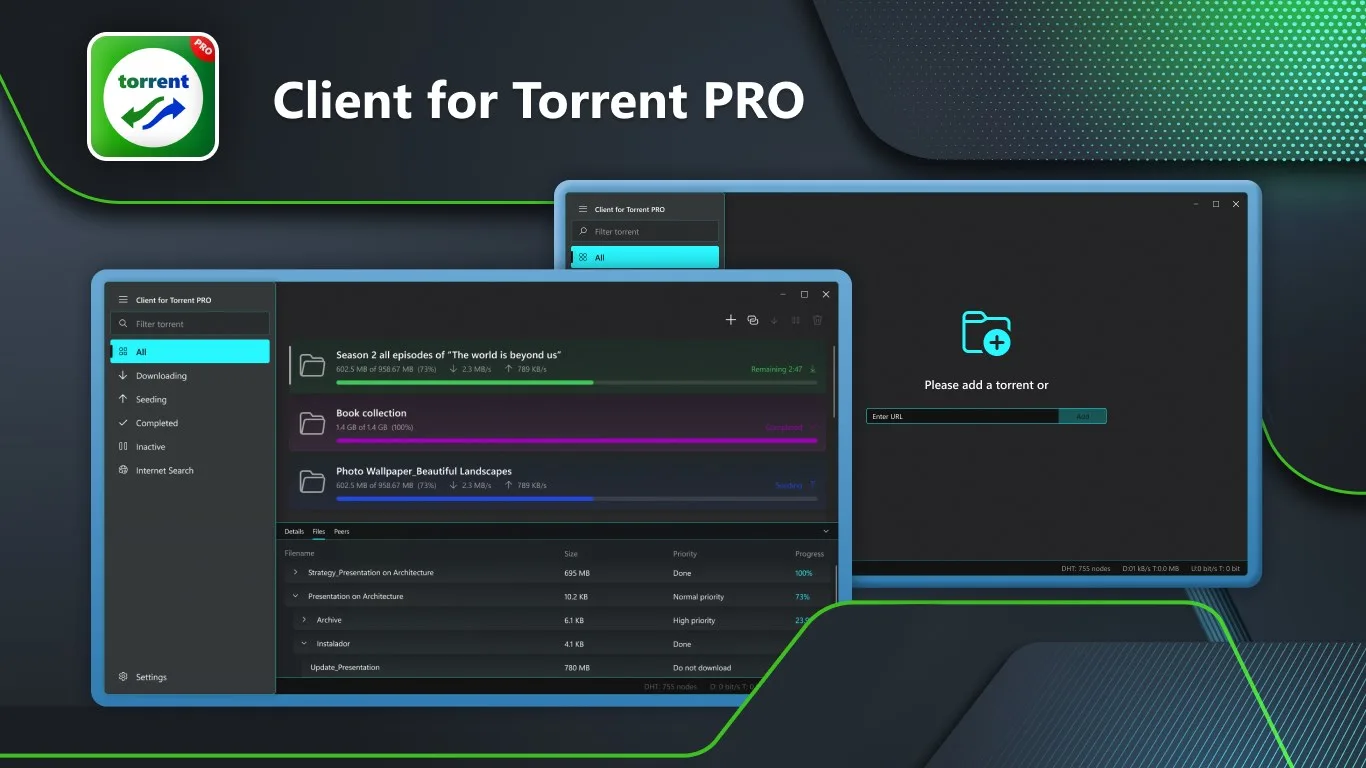The height and width of the screenshot is (768, 1366).
Task: Click the '100%' progress value
Action: pyautogui.click(x=804, y=573)
